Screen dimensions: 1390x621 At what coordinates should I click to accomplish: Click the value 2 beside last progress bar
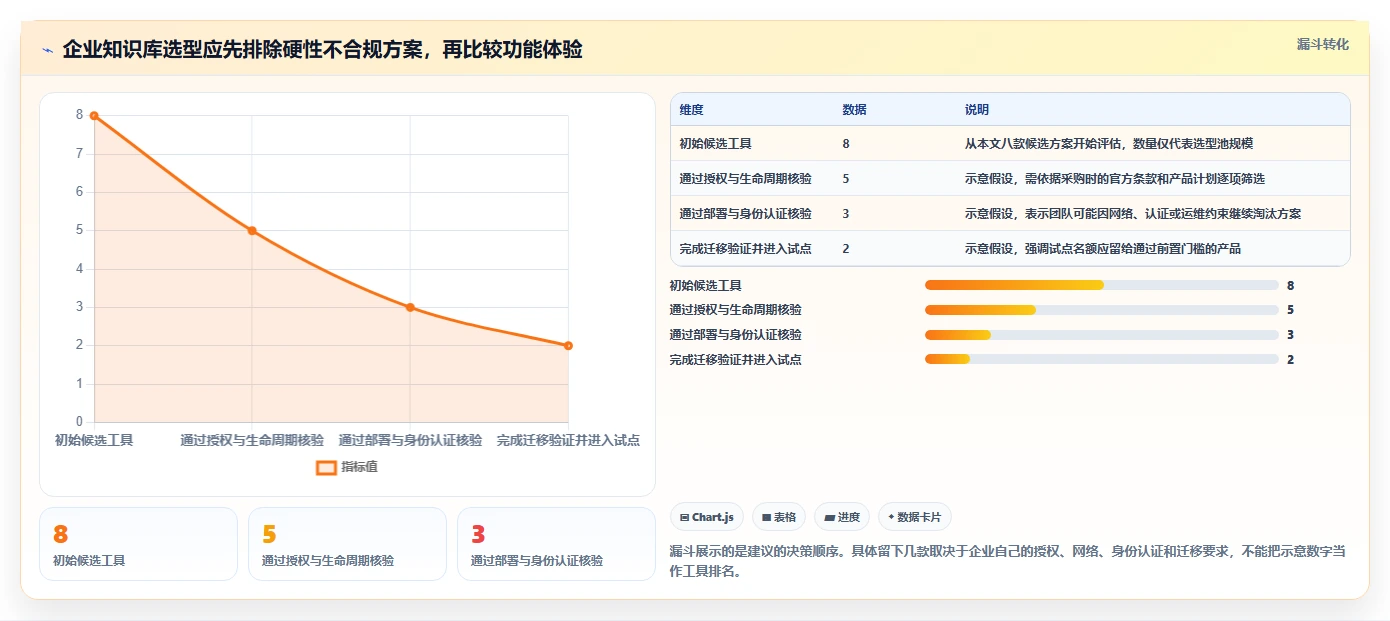[1291, 360]
